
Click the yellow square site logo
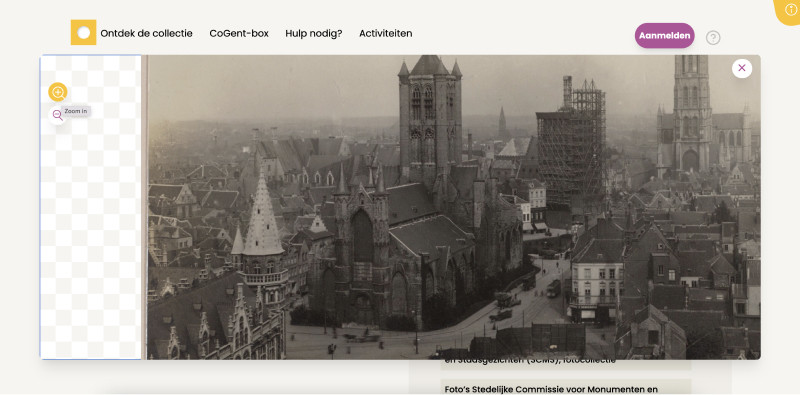[84, 33]
